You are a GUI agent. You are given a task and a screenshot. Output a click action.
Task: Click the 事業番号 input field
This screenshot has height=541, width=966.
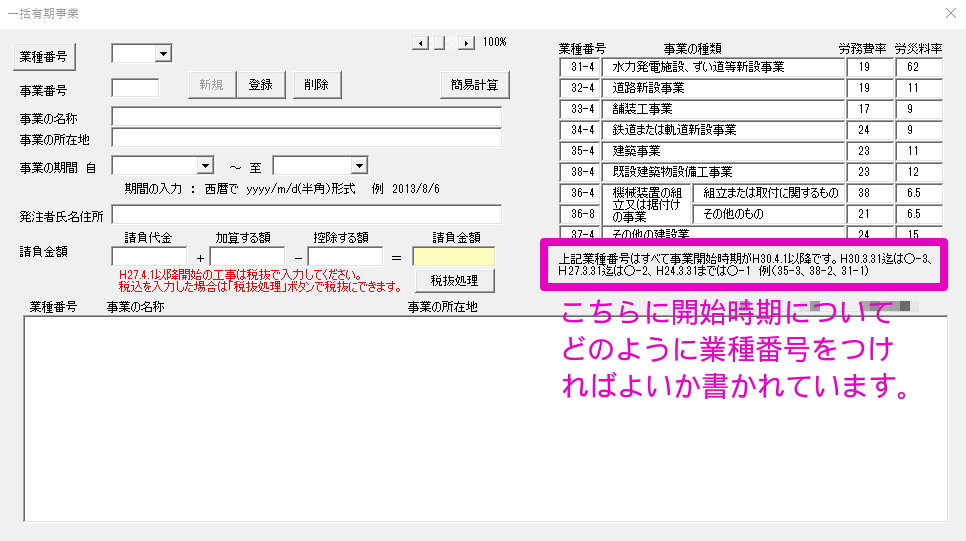click(135, 87)
